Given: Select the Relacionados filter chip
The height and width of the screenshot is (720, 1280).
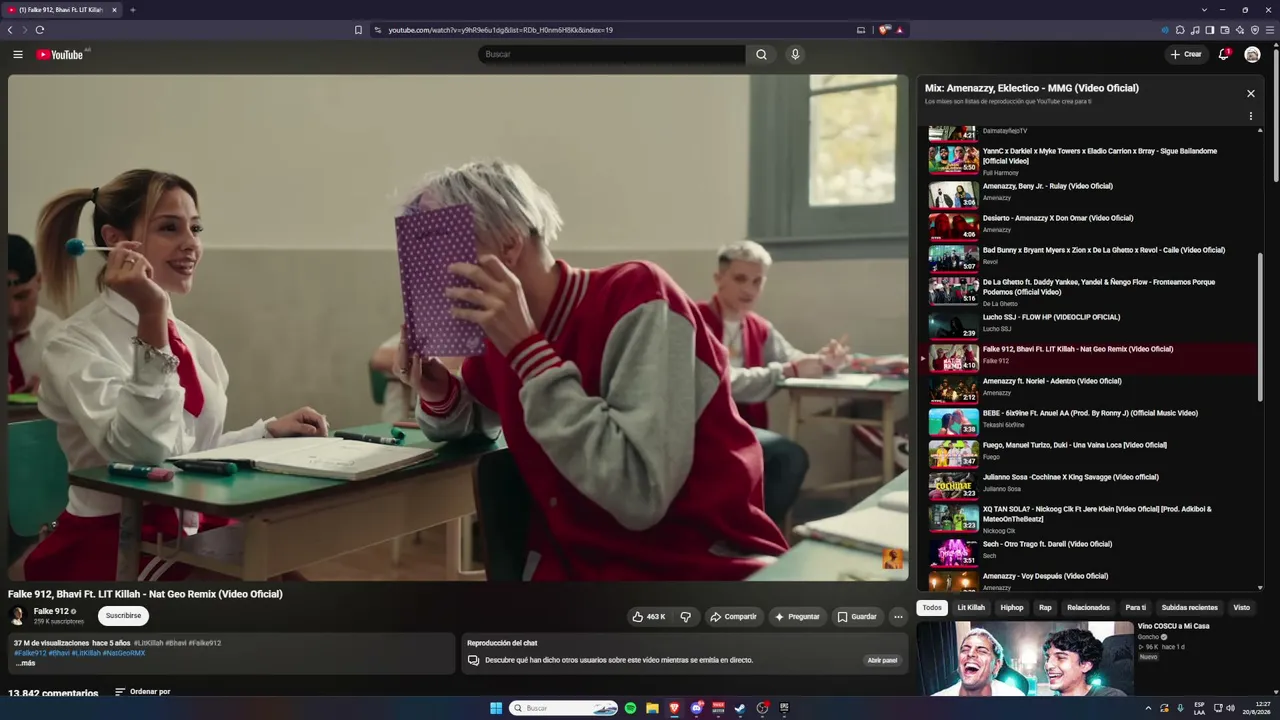Looking at the screenshot, I should click(x=1088, y=607).
